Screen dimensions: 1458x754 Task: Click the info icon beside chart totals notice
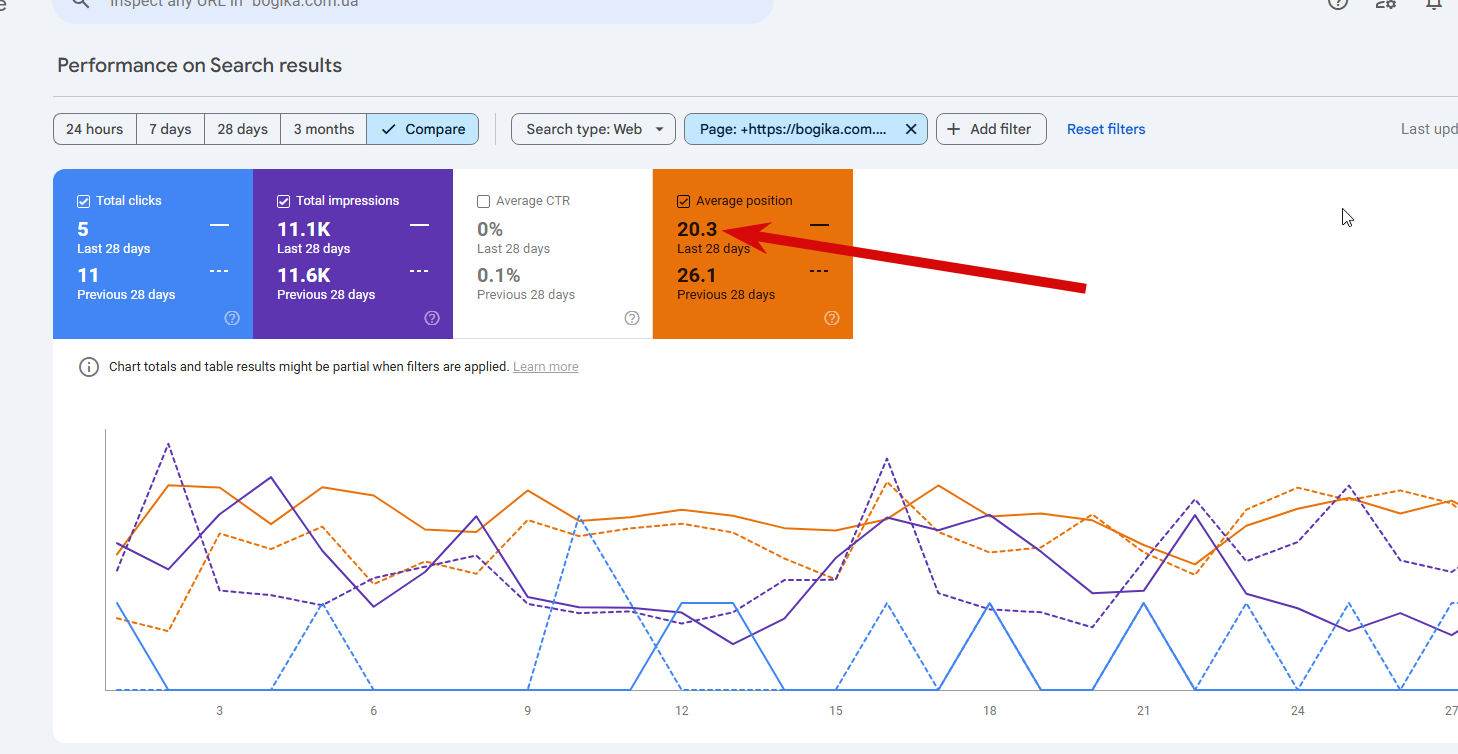(x=89, y=367)
